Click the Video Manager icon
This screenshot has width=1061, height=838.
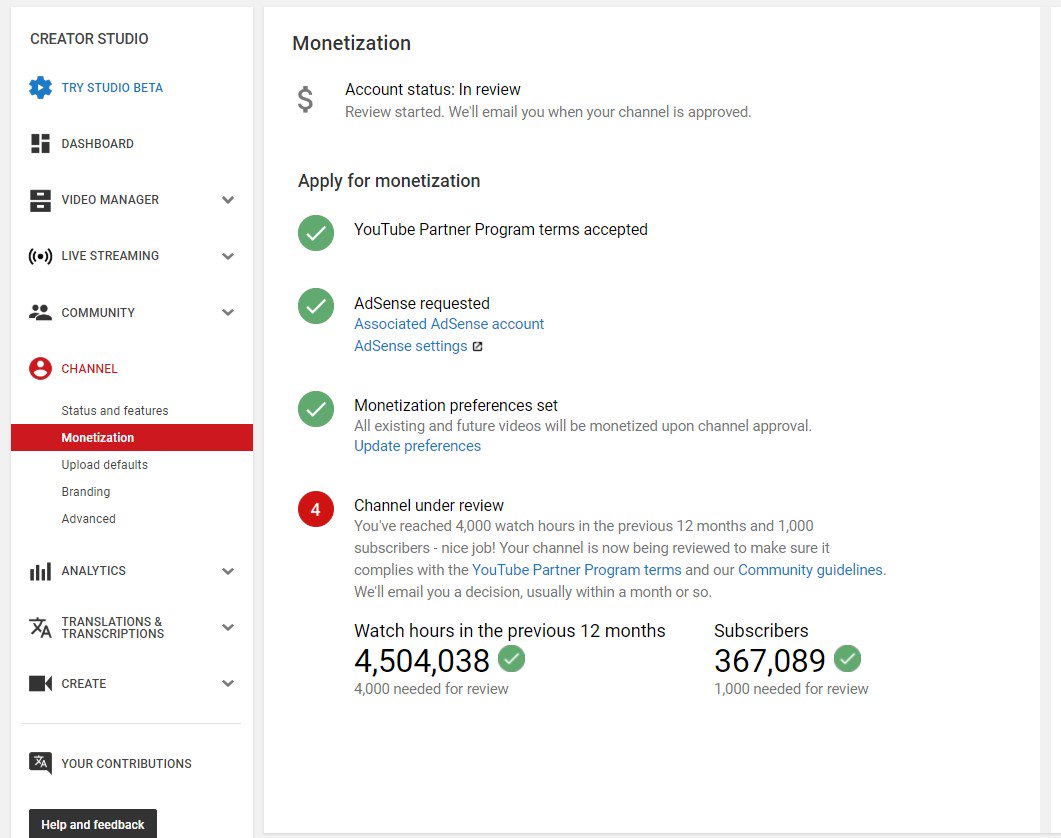pos(41,200)
